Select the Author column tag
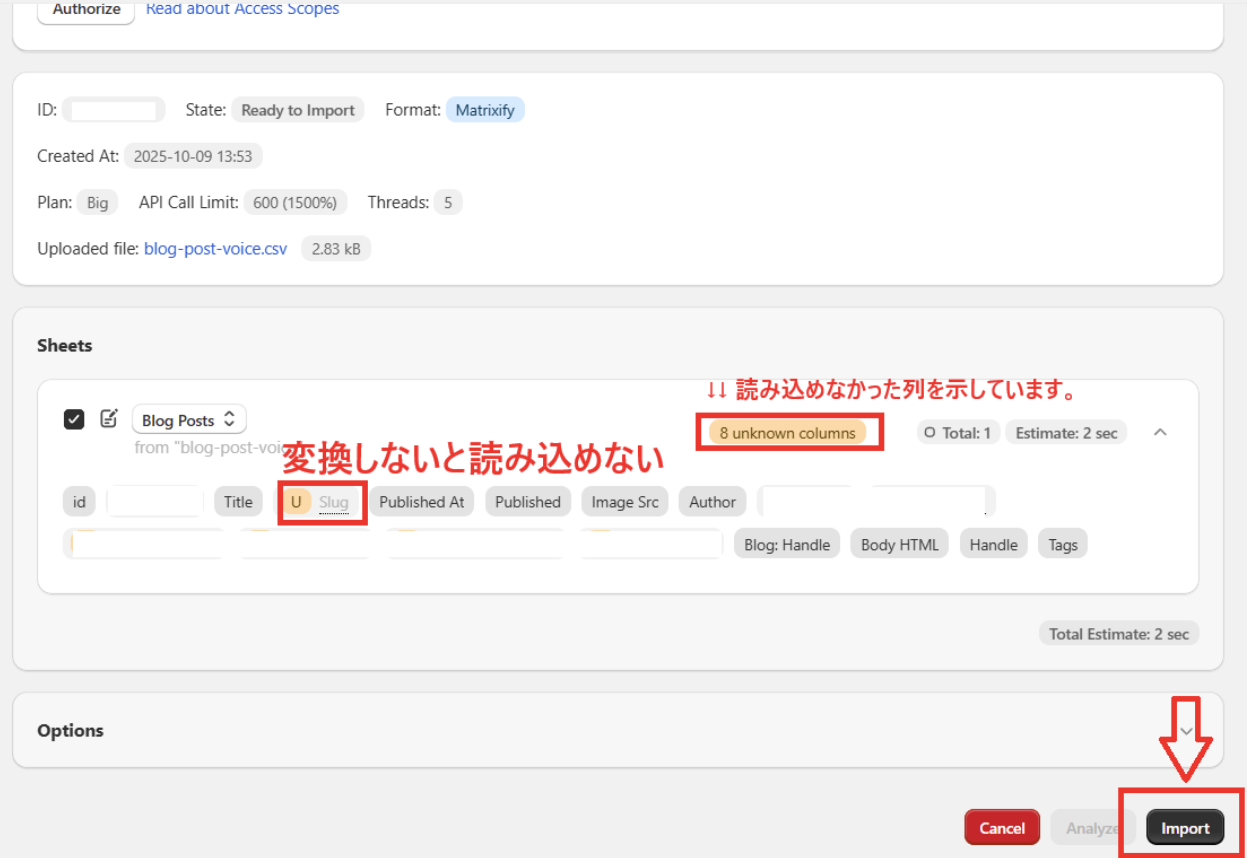1247x858 pixels. [712, 502]
